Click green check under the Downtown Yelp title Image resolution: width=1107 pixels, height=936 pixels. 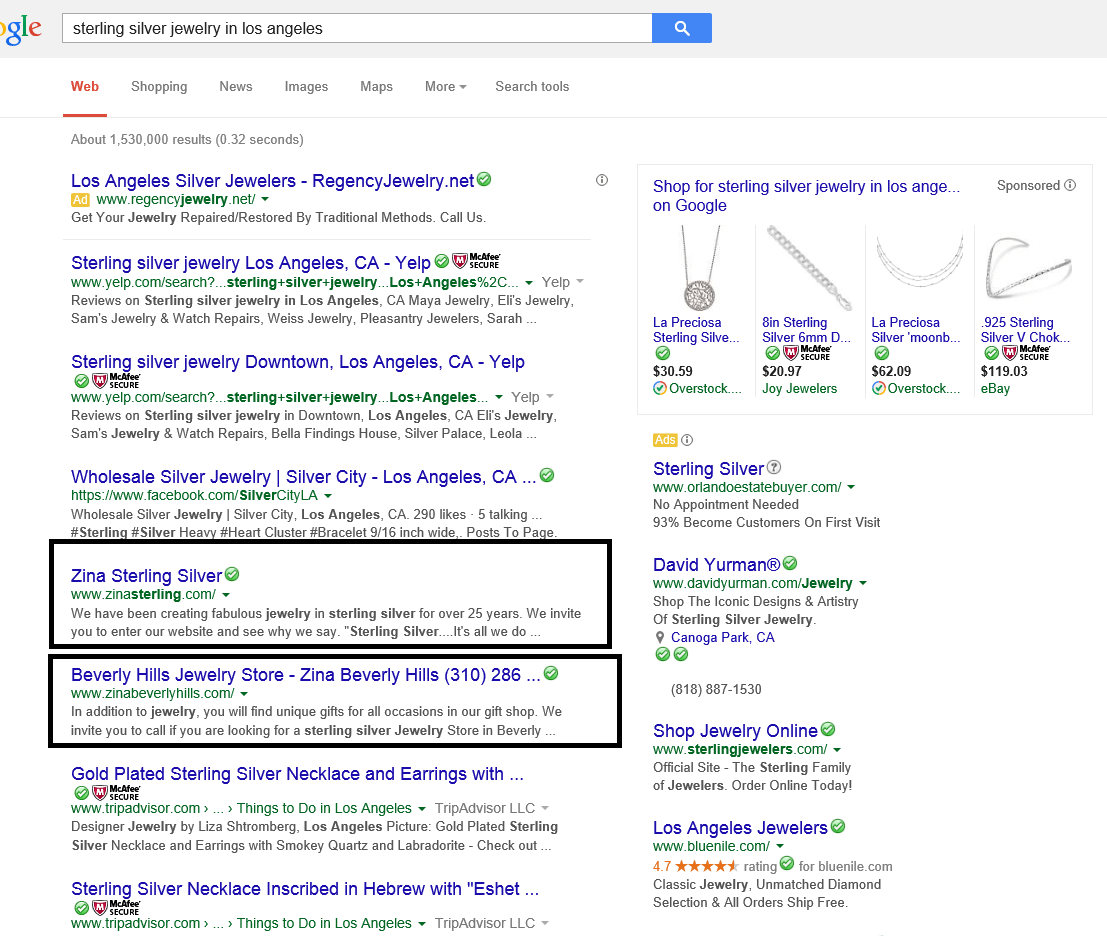pyautogui.click(x=82, y=381)
